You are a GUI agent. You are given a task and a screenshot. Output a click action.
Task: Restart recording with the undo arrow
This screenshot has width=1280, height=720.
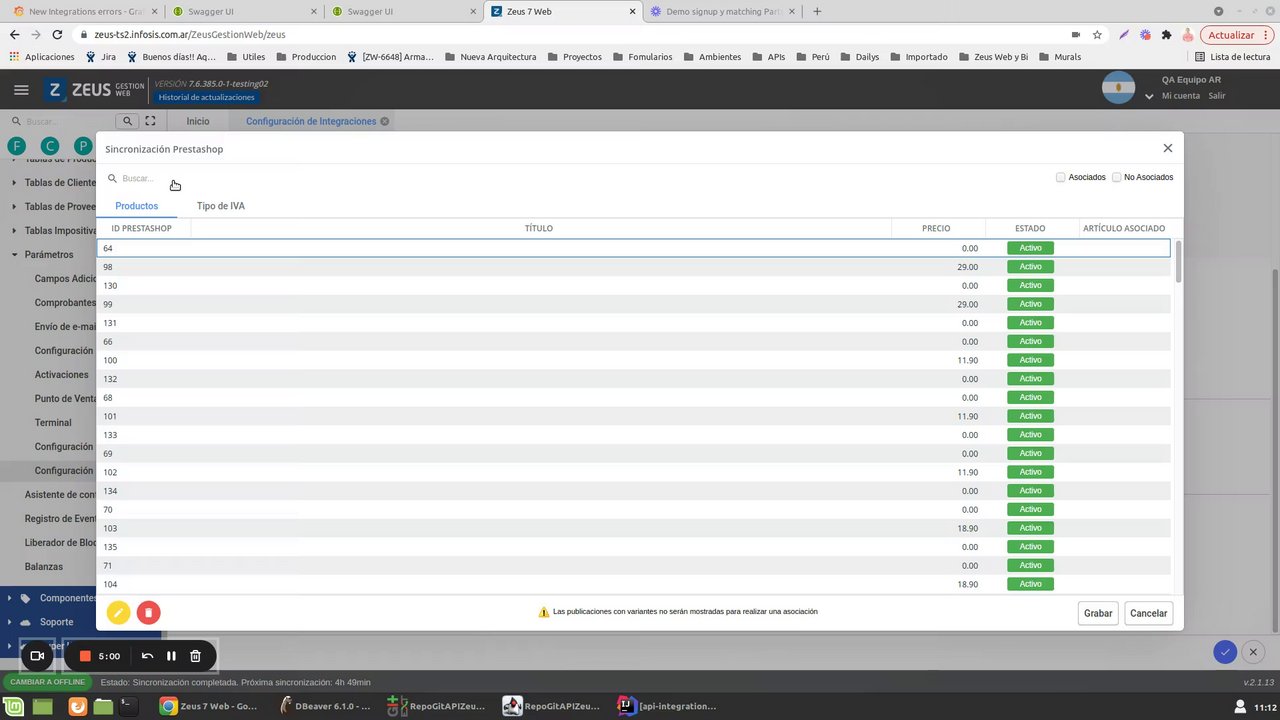(147, 656)
